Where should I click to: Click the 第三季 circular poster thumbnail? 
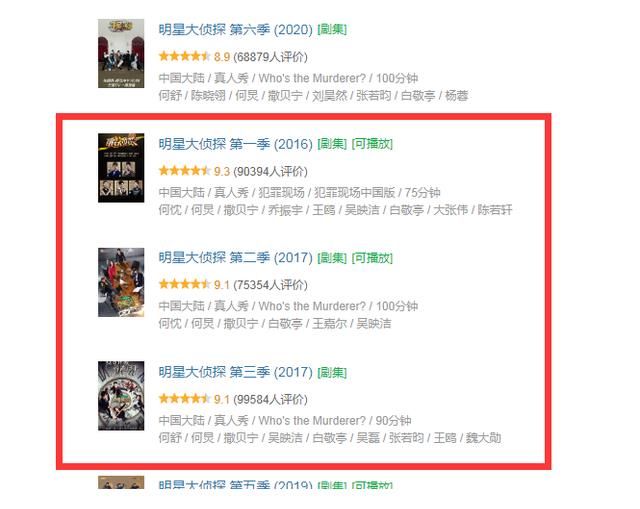tap(121, 396)
